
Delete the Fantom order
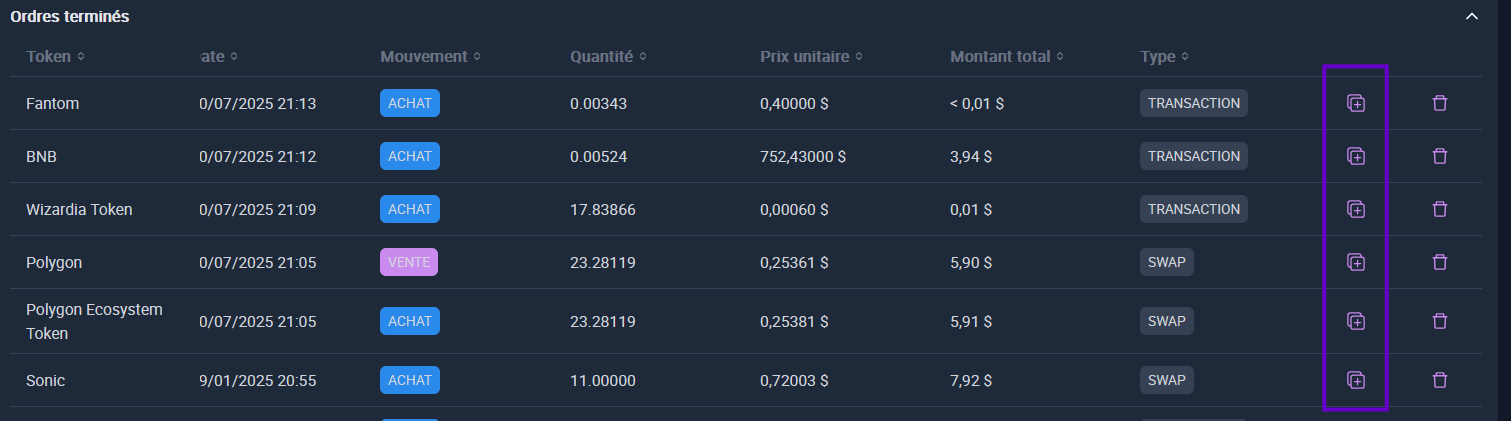click(1439, 103)
